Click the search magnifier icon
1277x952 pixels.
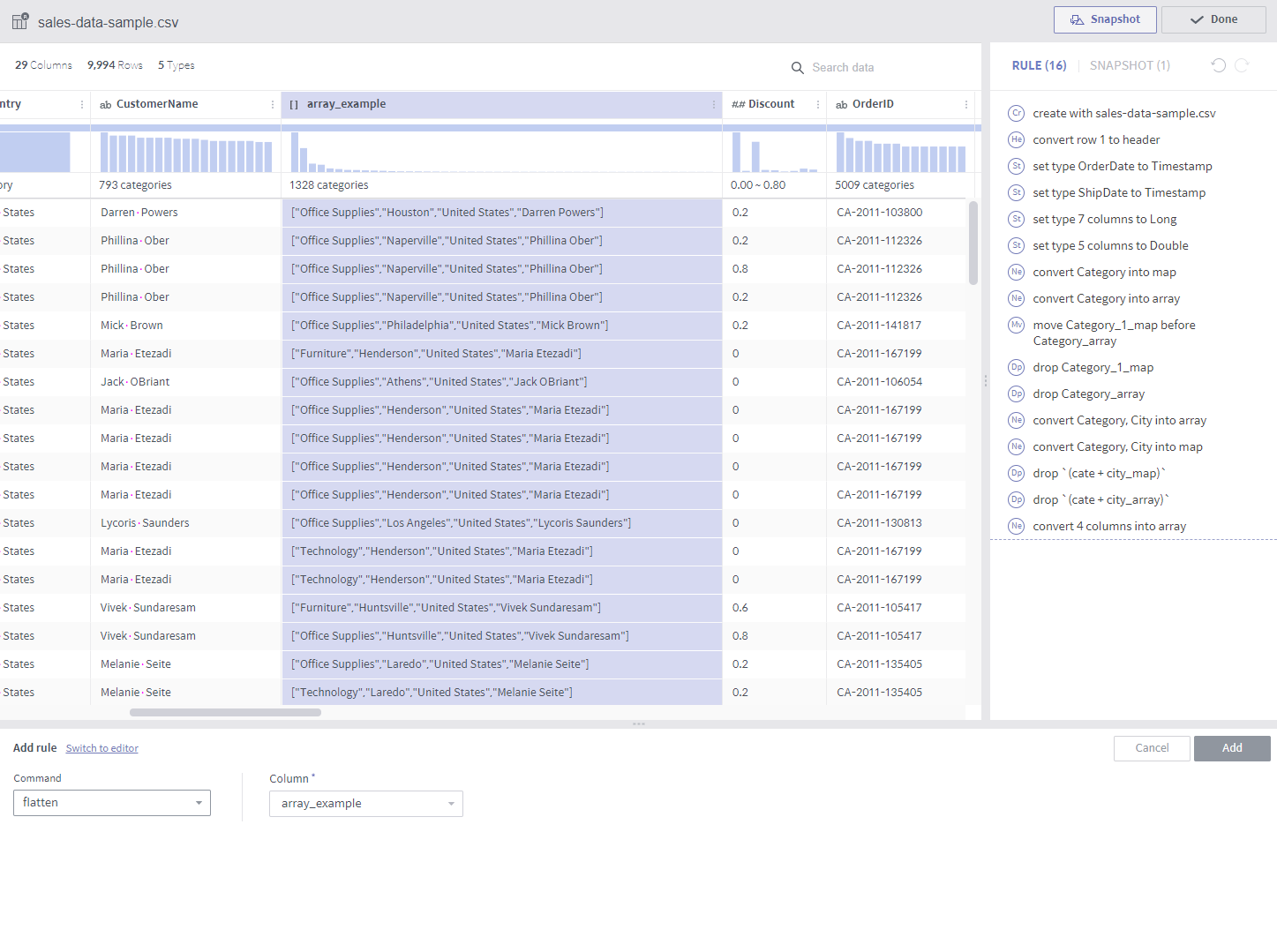pyautogui.click(x=798, y=68)
